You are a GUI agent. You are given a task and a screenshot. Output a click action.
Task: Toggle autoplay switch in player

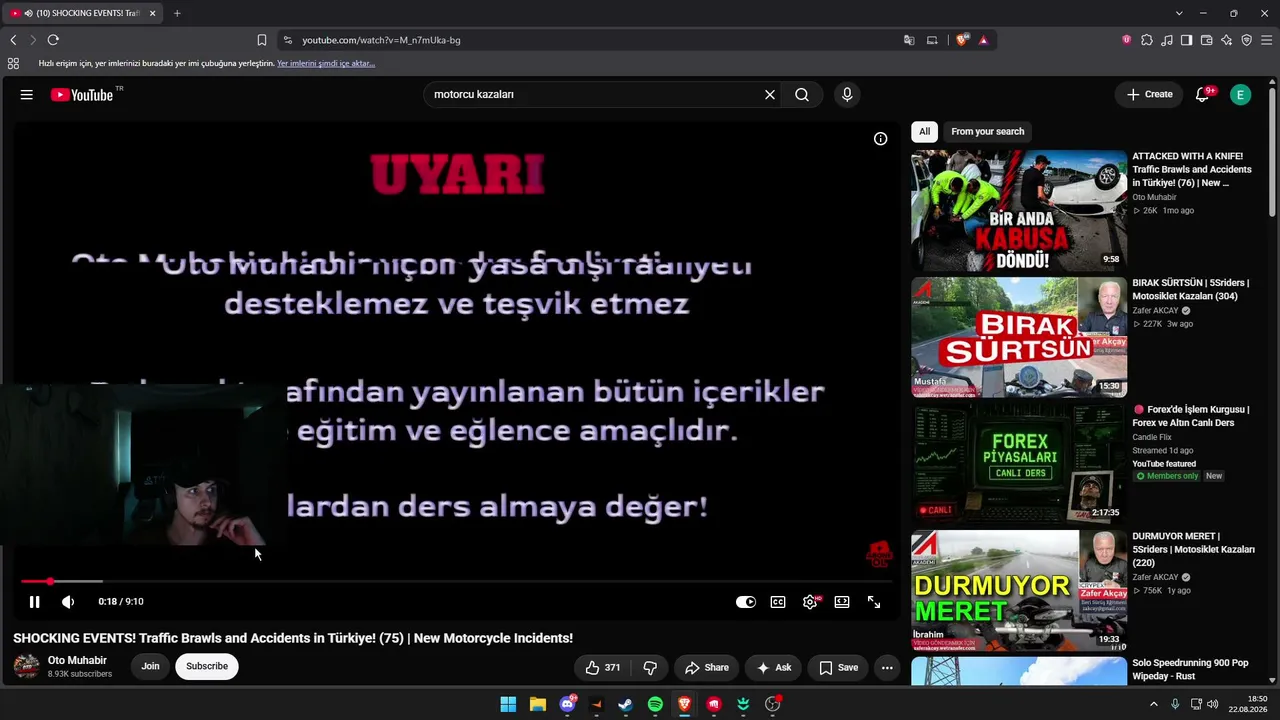tap(746, 602)
